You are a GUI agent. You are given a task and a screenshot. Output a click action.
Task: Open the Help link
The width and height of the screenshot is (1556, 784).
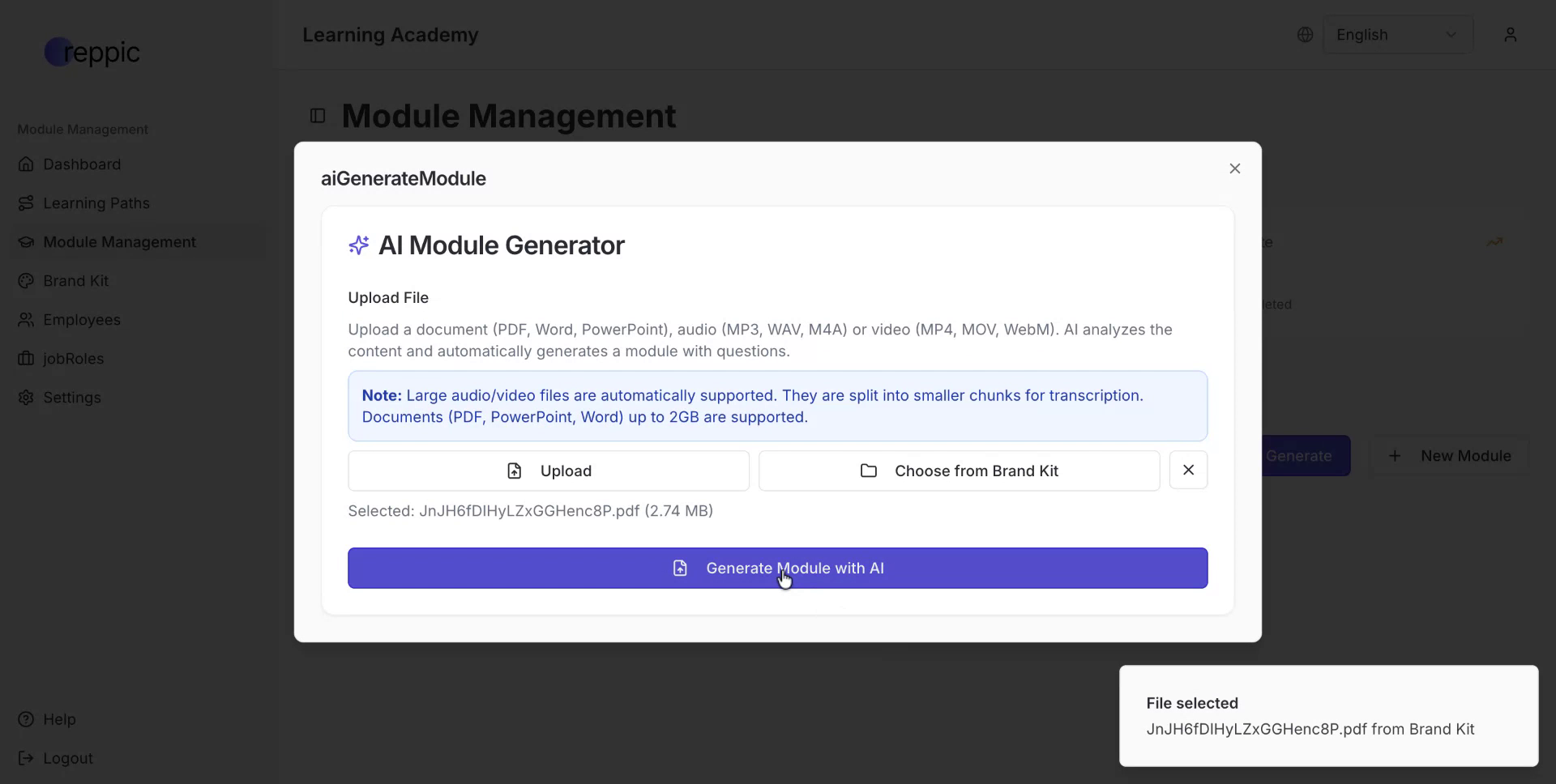[58, 719]
